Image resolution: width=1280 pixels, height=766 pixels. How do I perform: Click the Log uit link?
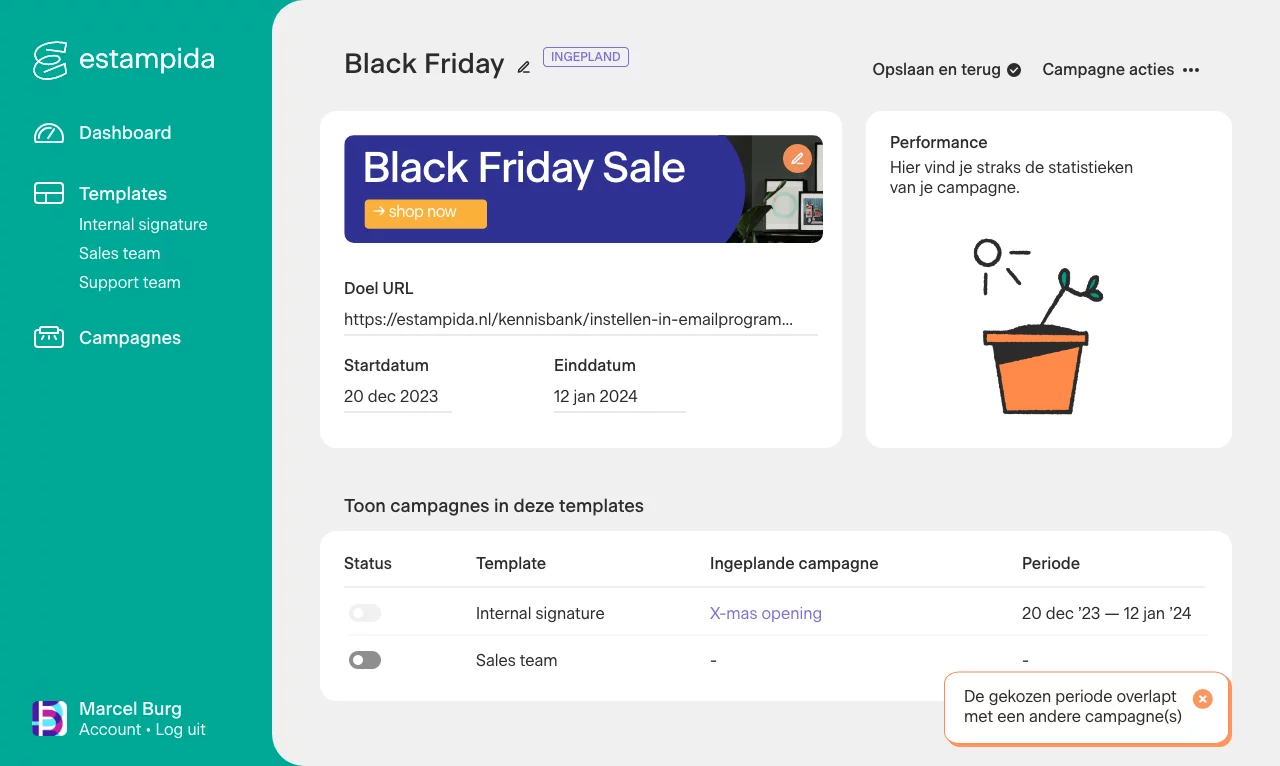(181, 730)
